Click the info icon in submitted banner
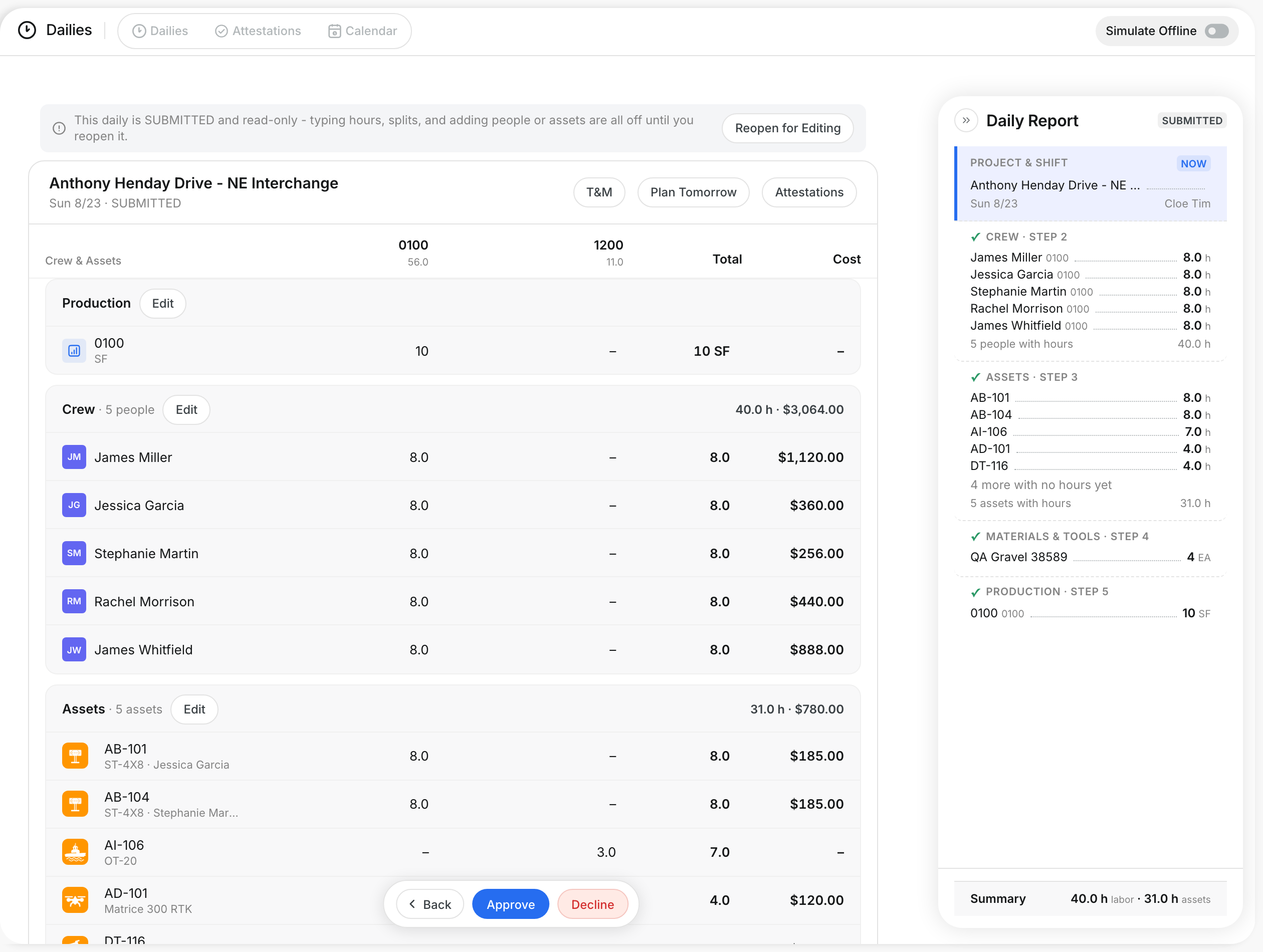This screenshot has height=952, width=1263. pos(59,128)
